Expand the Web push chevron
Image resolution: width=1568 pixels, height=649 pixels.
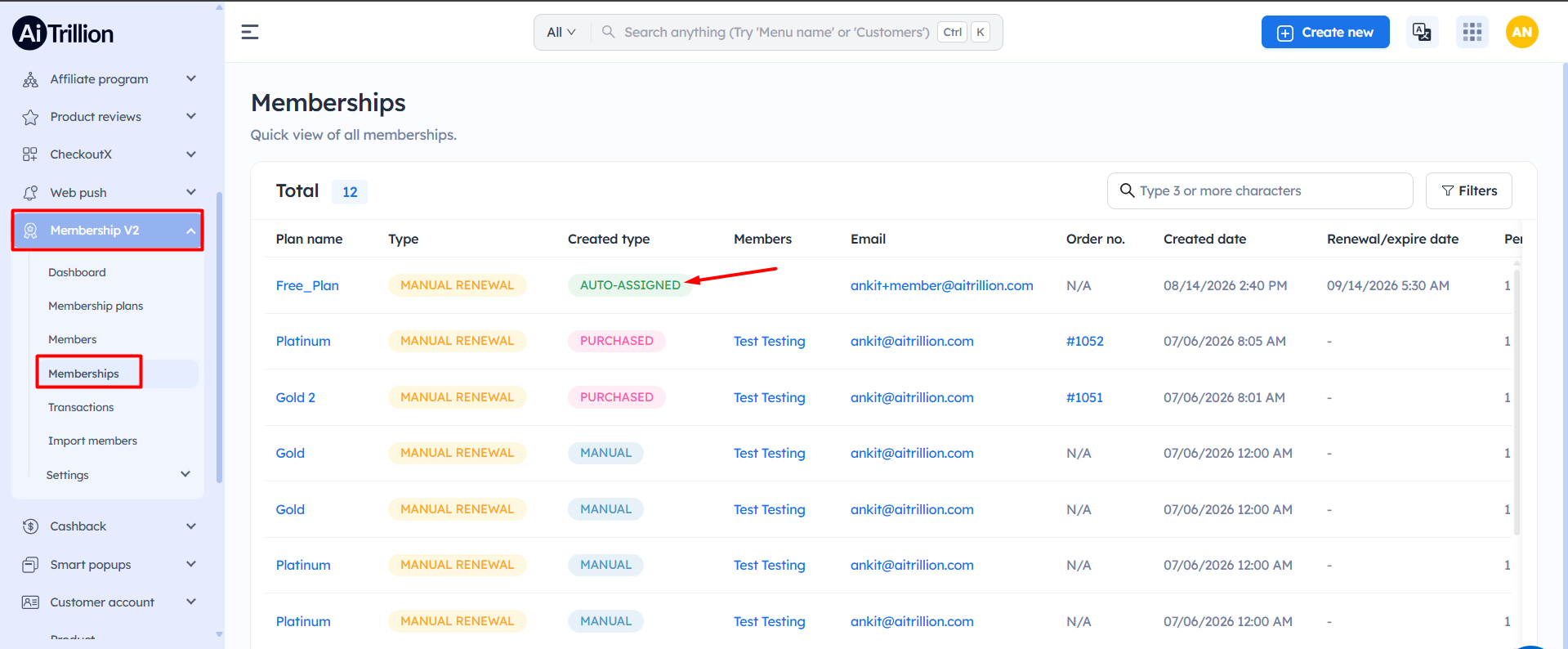191,192
